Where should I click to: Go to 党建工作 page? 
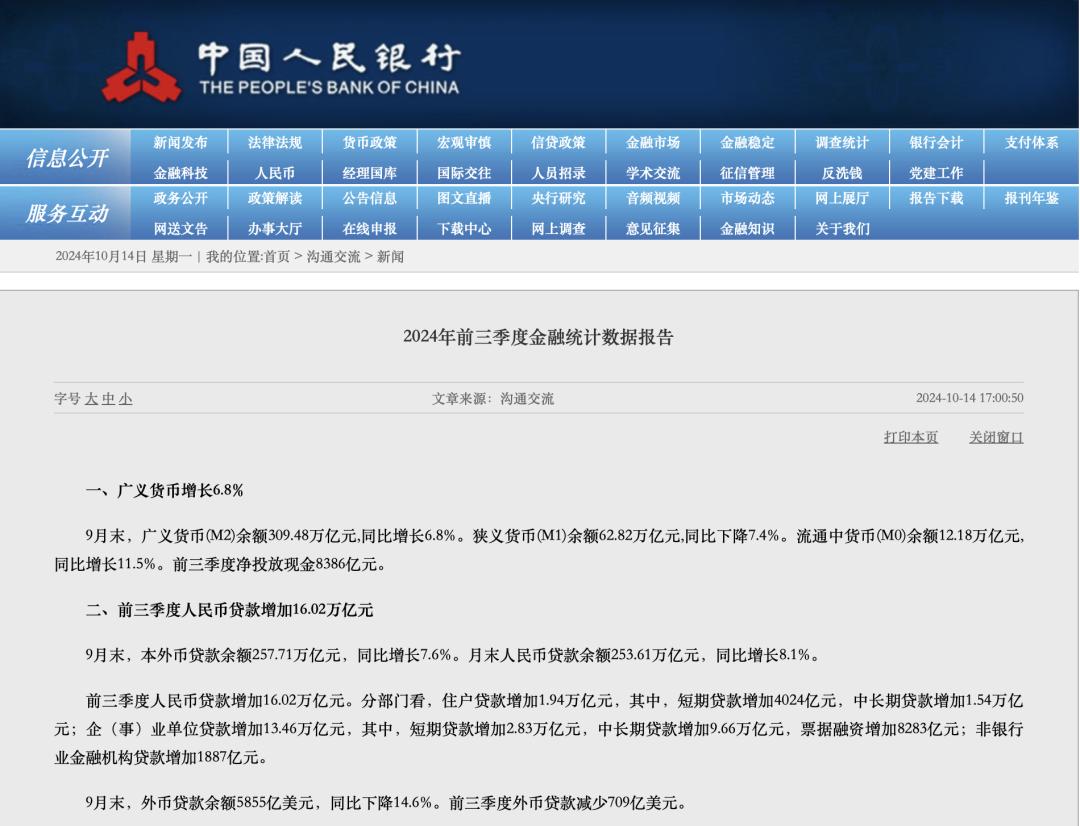point(936,173)
